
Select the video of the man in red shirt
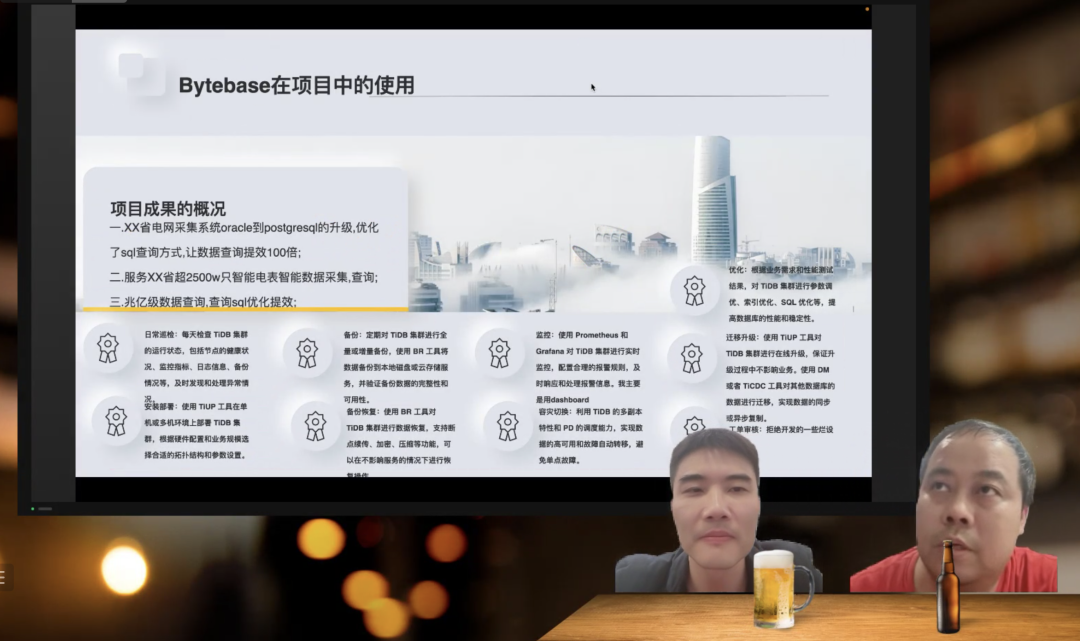click(x=954, y=506)
